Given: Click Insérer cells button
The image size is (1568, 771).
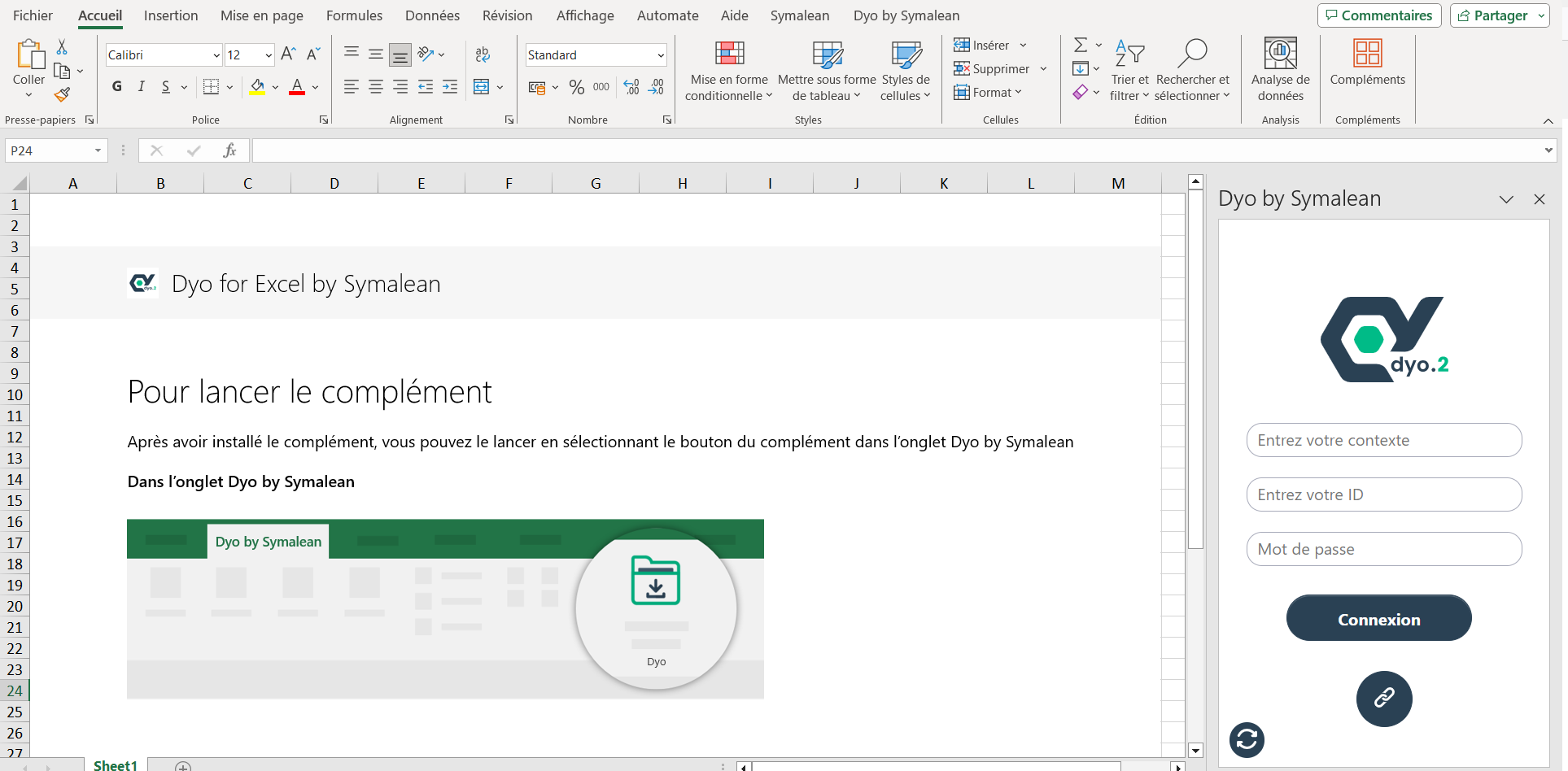Looking at the screenshot, I should pos(982,46).
